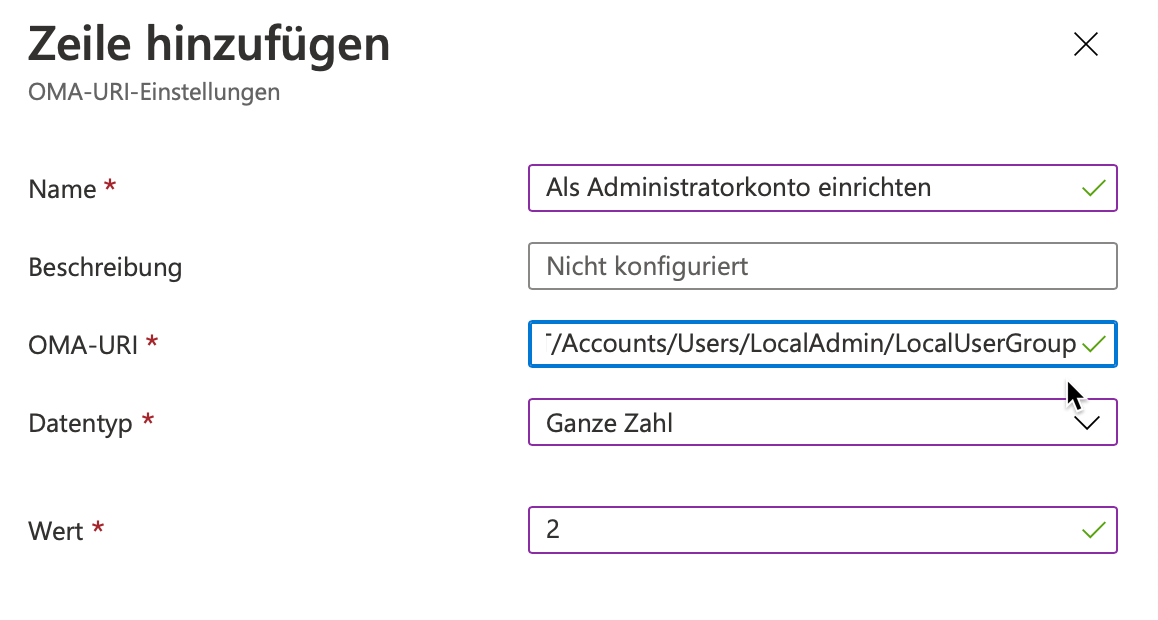This screenshot has width=1158, height=620.
Task: Close the Zeile hinzufügen panel
Action: click(1085, 44)
